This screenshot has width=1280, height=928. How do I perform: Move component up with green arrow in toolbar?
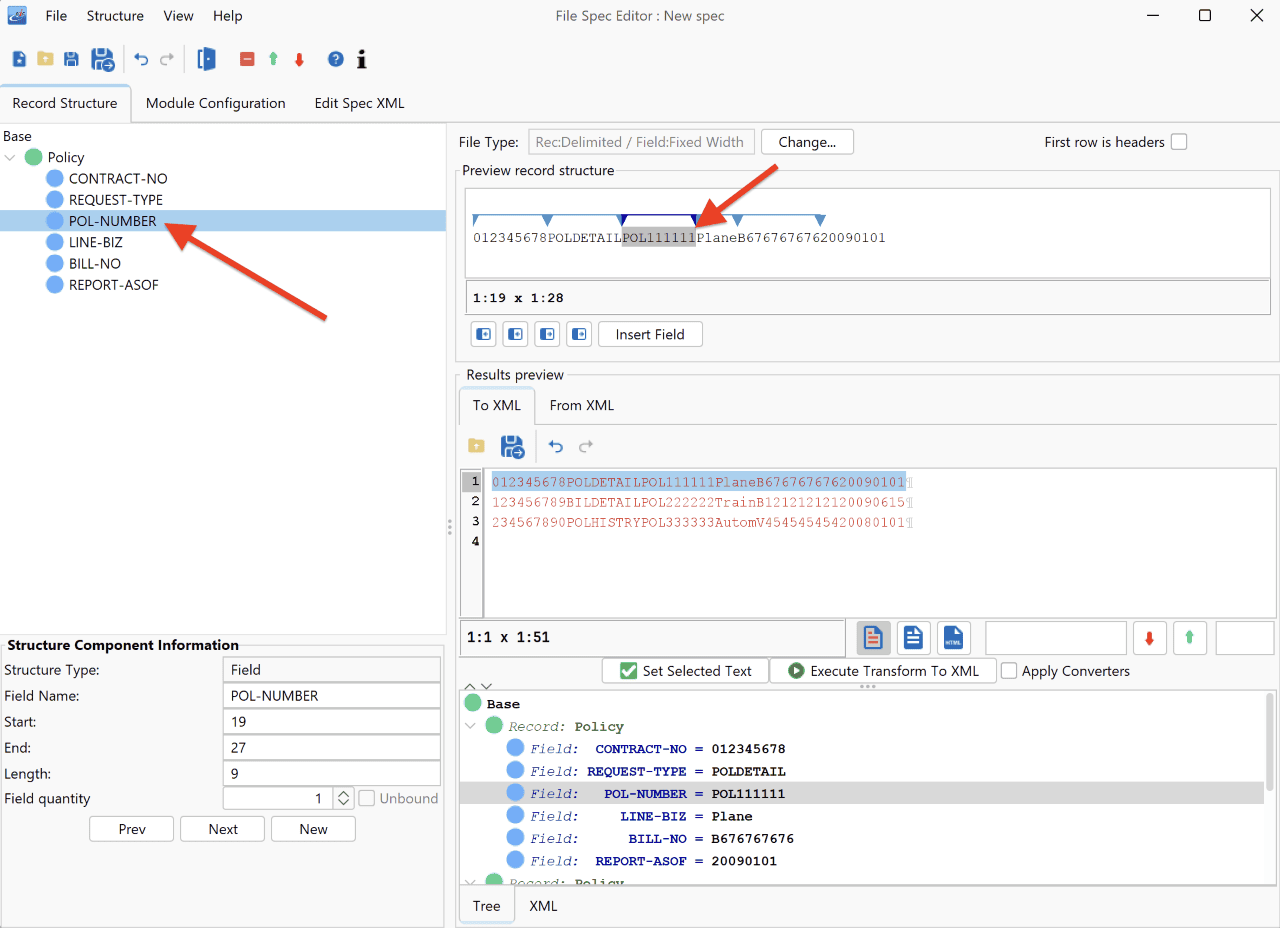tap(273, 59)
